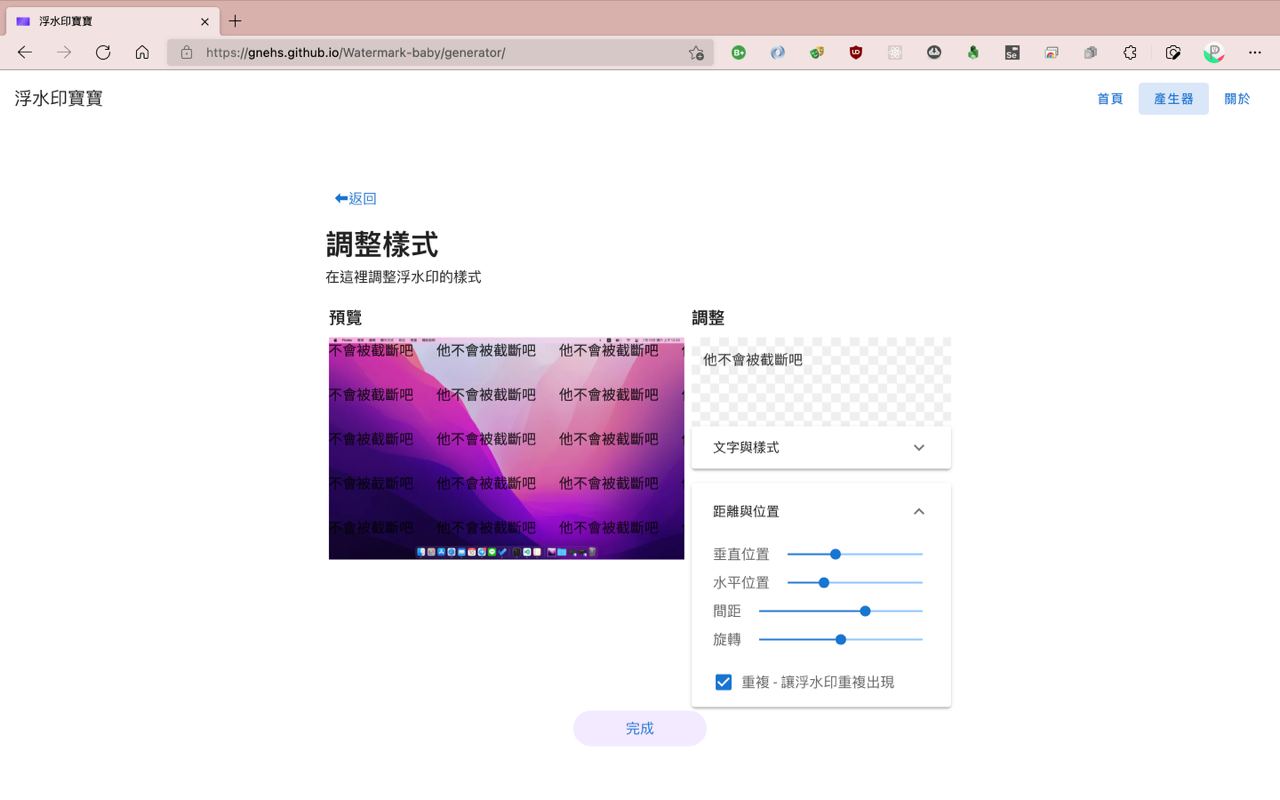Open the uBlock Origin shield extension
This screenshot has width=1280, height=800.
856,53
